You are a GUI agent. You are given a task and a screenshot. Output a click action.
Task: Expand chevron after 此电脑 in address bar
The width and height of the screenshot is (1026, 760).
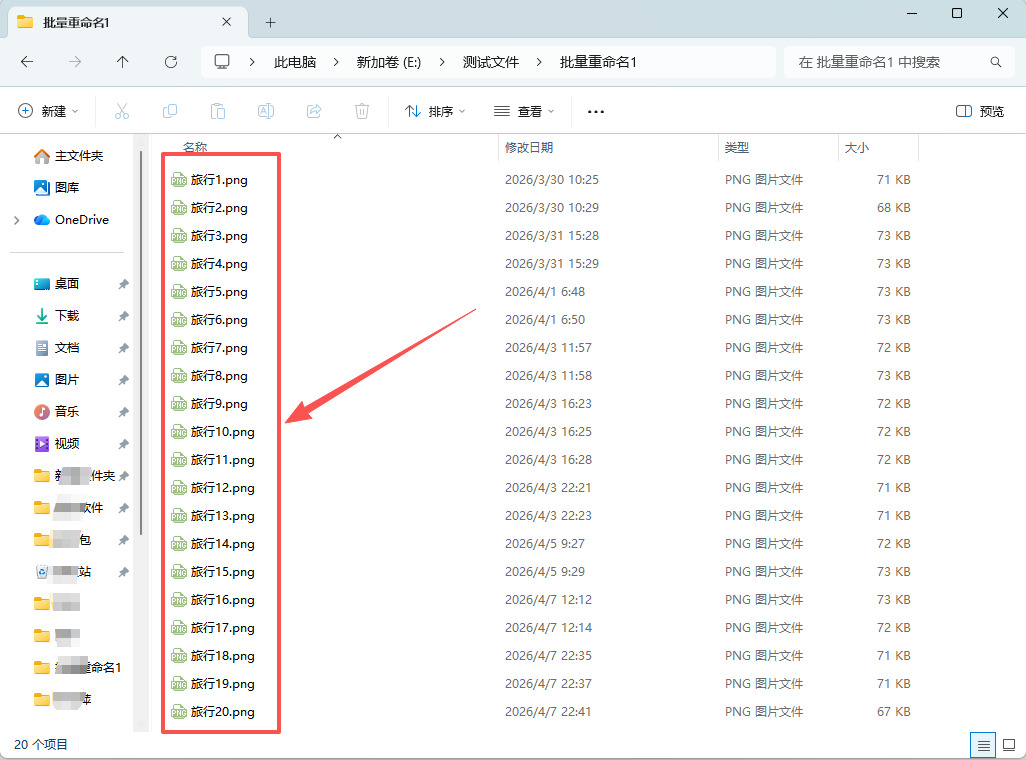tap(336, 62)
